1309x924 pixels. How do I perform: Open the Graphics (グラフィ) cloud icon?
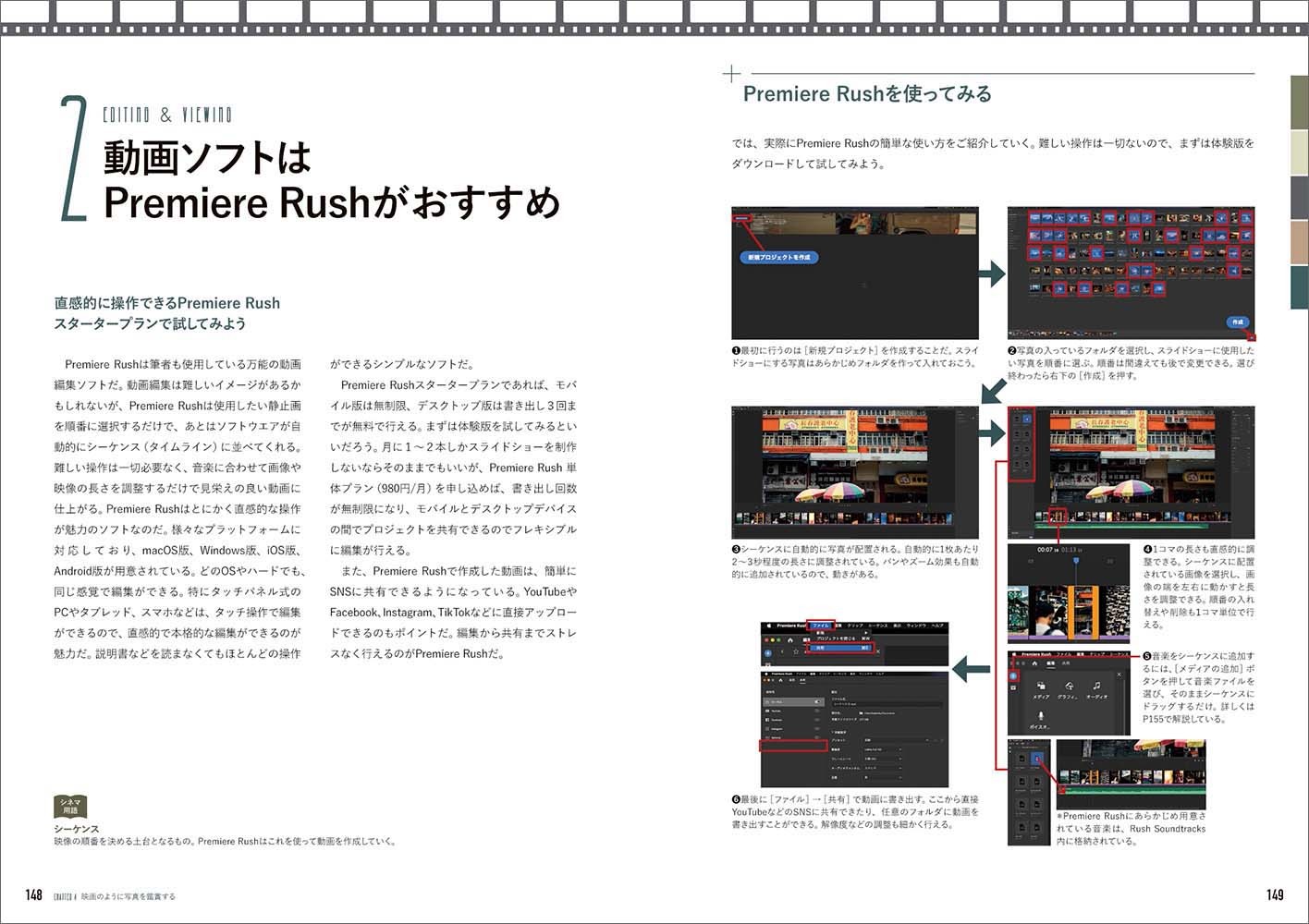coord(1069,687)
